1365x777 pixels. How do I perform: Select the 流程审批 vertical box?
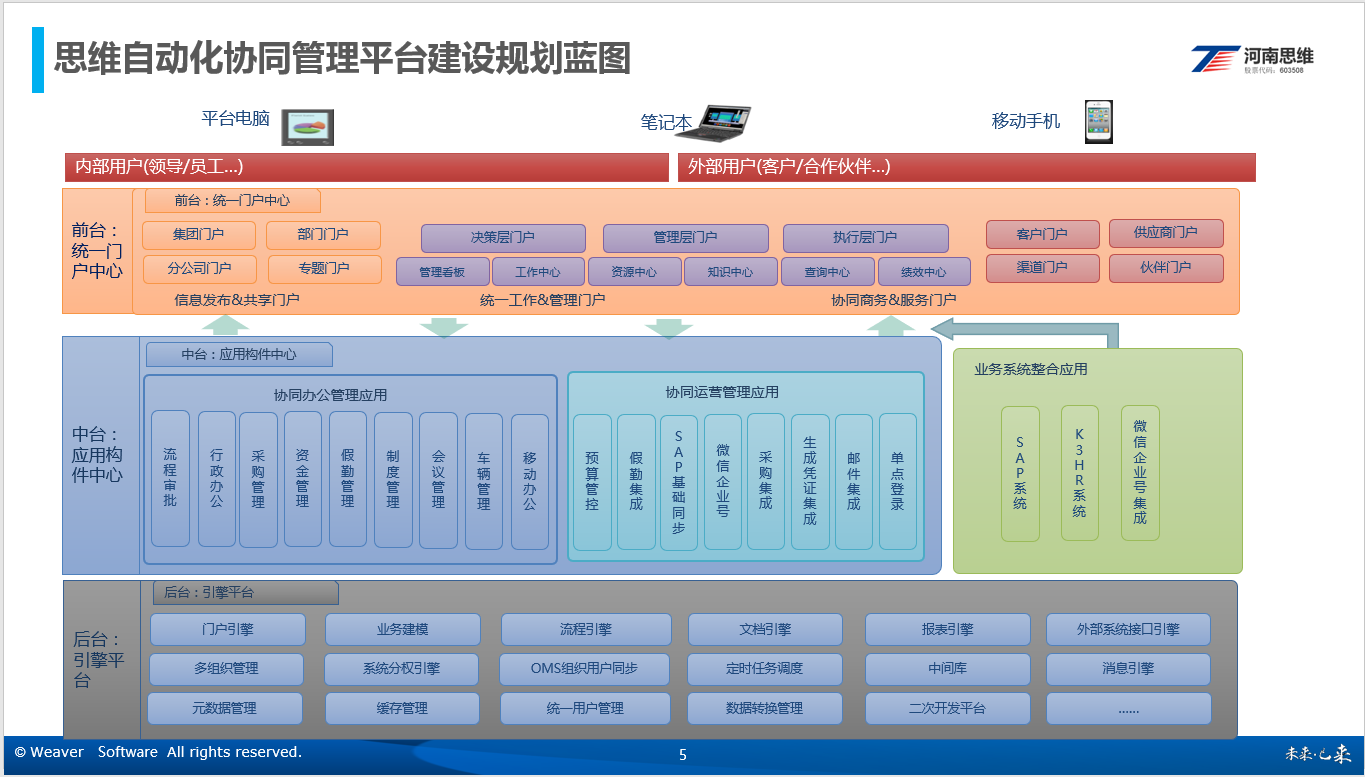click(170, 478)
